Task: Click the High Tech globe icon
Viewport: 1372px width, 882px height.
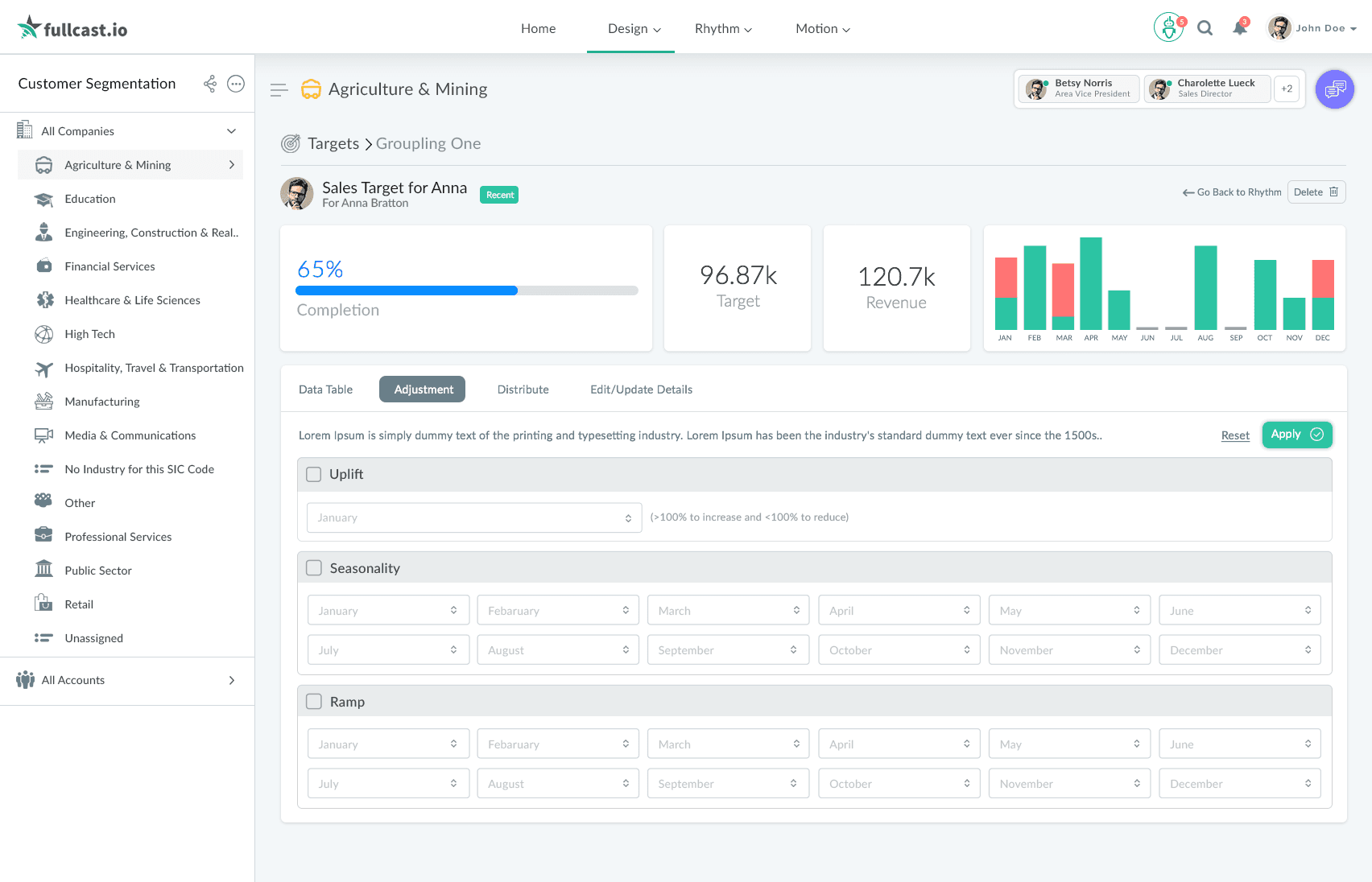Action: tap(44, 334)
